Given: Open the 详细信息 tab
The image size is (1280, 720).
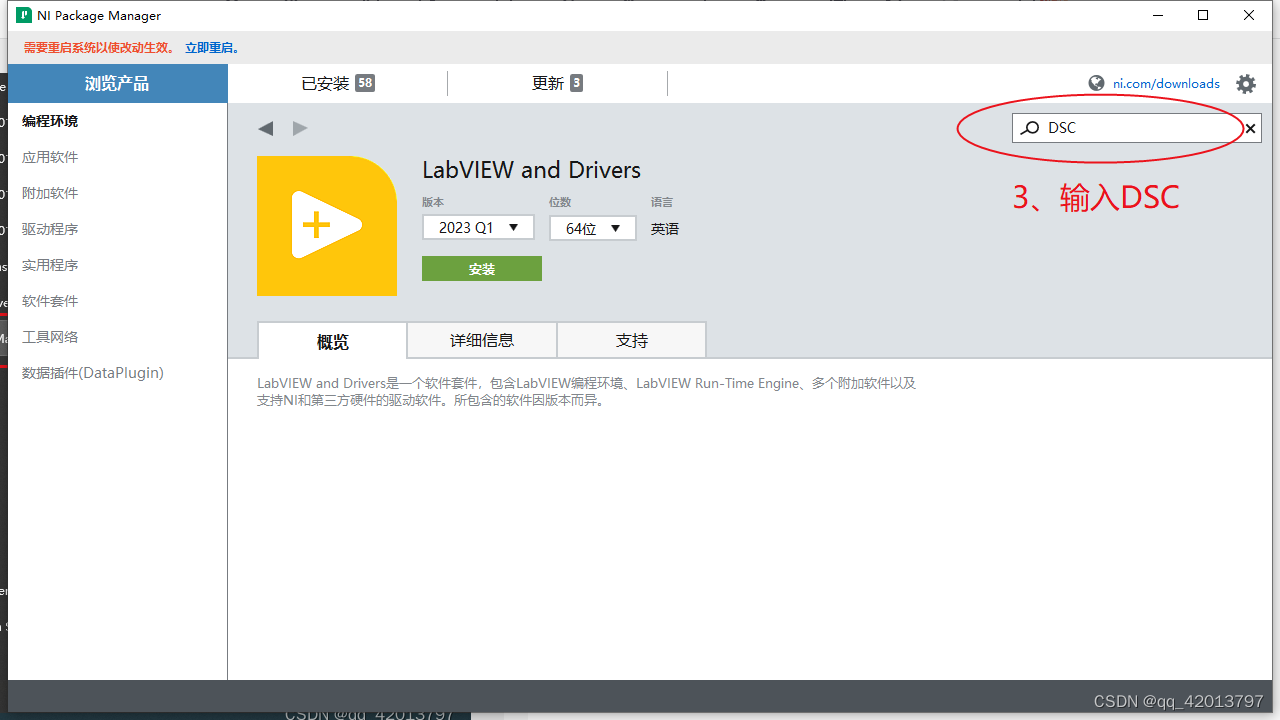Looking at the screenshot, I should [x=481, y=340].
